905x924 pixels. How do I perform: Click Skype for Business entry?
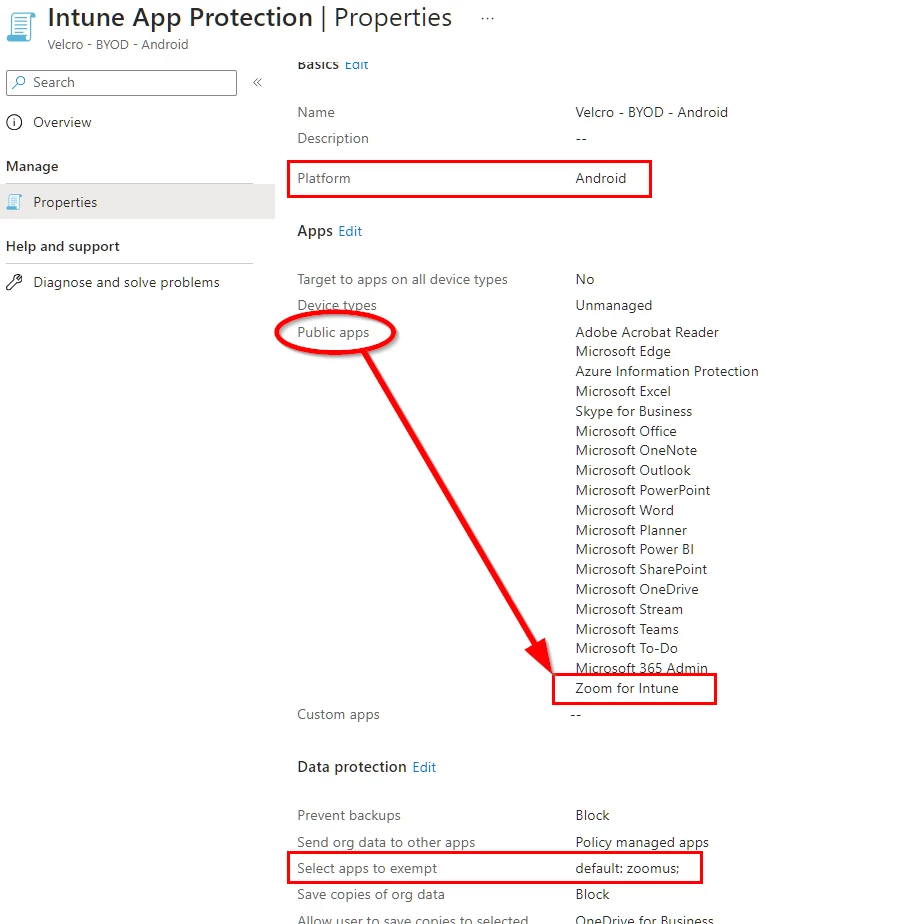pyautogui.click(x=633, y=411)
